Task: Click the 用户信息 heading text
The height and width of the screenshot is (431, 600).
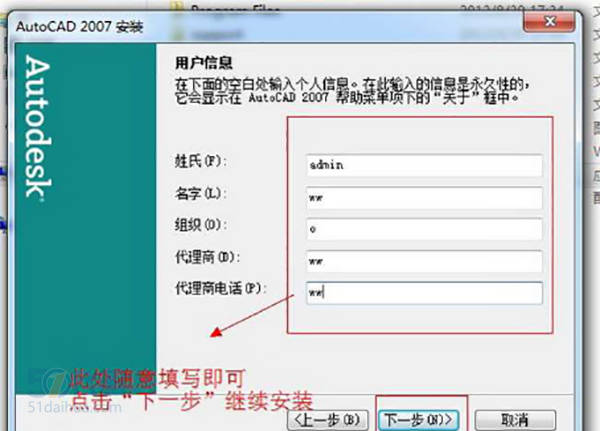Action: 204,63
